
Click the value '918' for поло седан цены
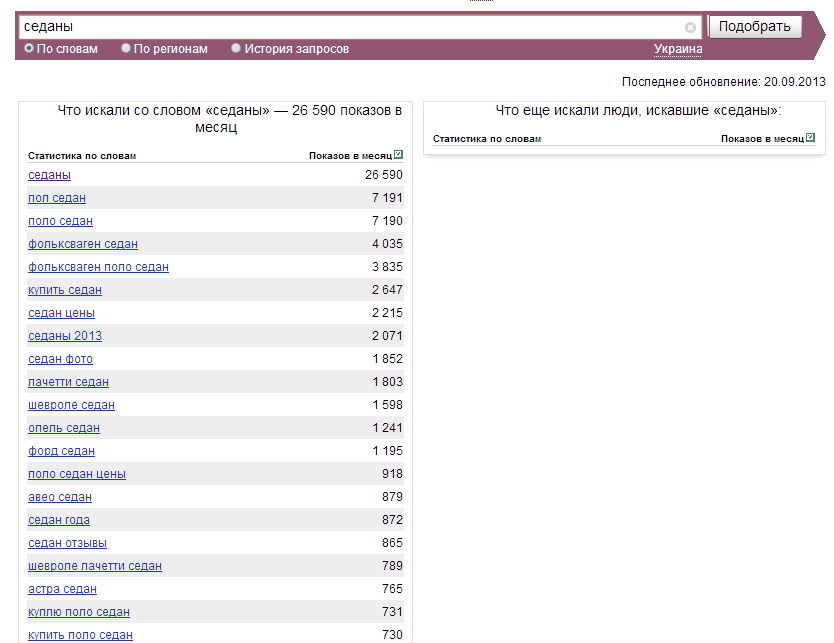tap(392, 474)
